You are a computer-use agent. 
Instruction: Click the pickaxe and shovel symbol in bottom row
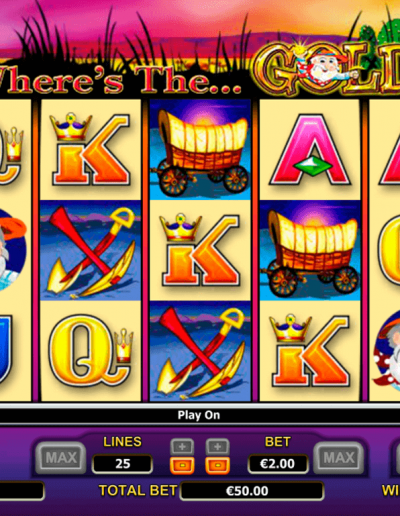[200, 351]
